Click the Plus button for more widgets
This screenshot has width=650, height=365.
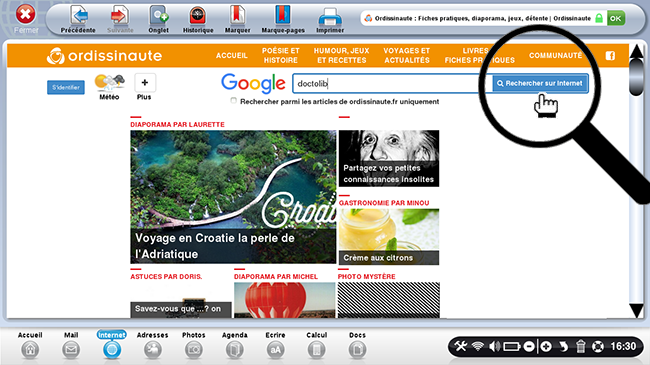coord(145,87)
